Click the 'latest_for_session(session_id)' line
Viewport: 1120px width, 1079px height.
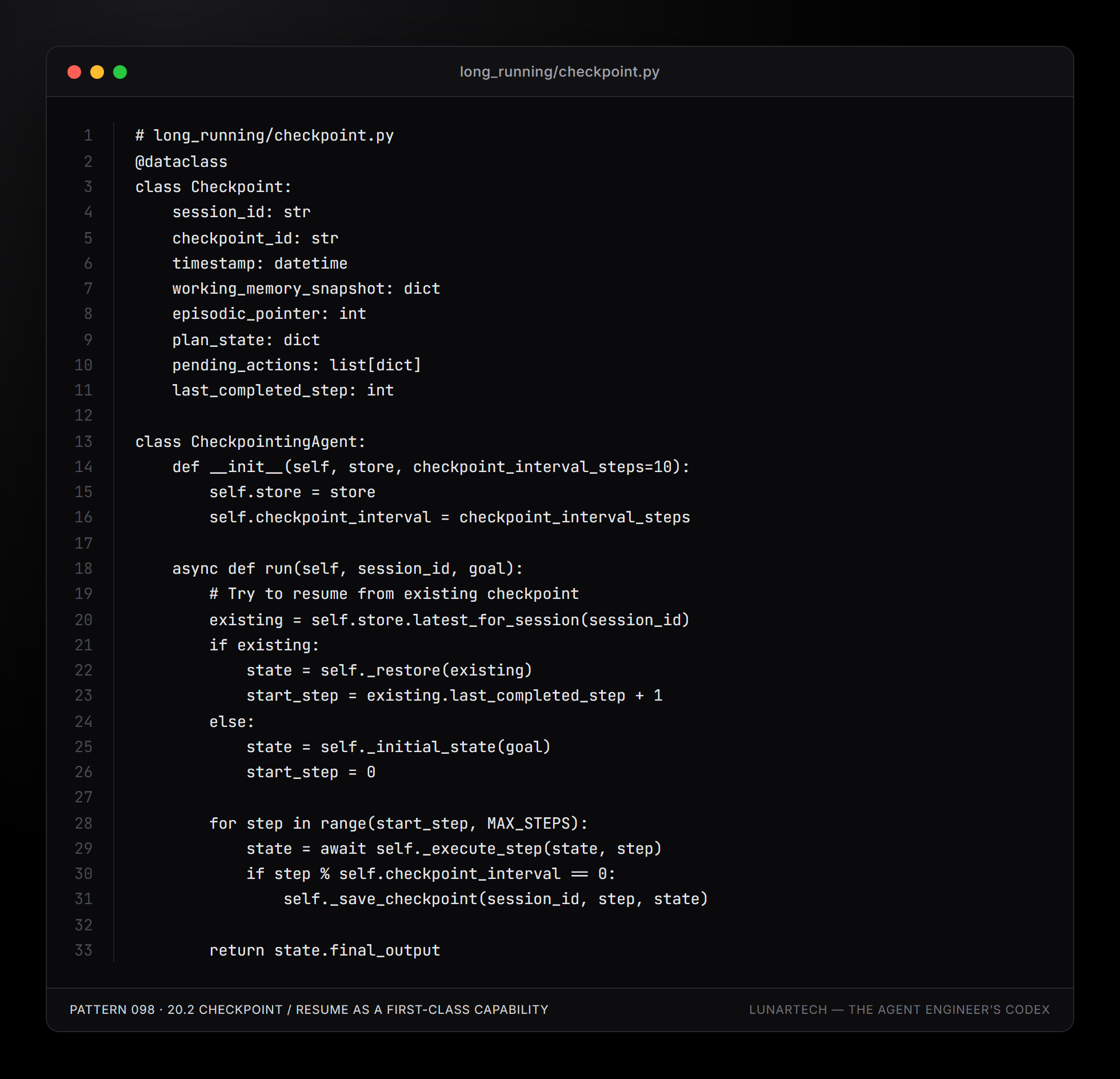[450, 620]
